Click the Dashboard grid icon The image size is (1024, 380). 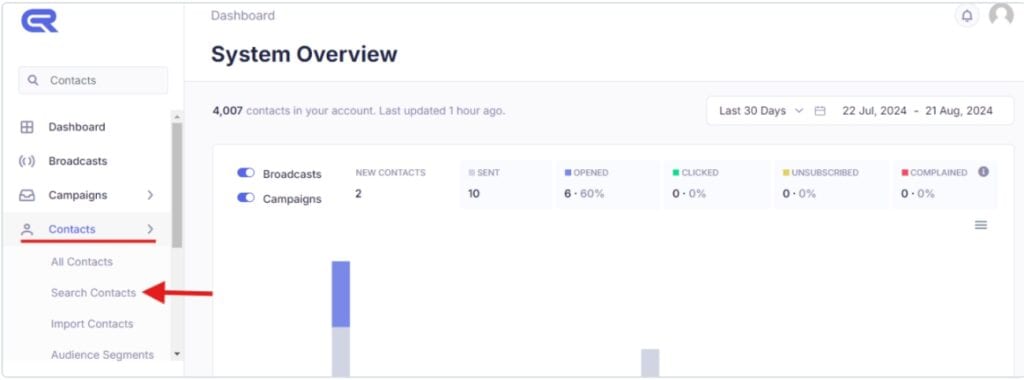click(27, 127)
